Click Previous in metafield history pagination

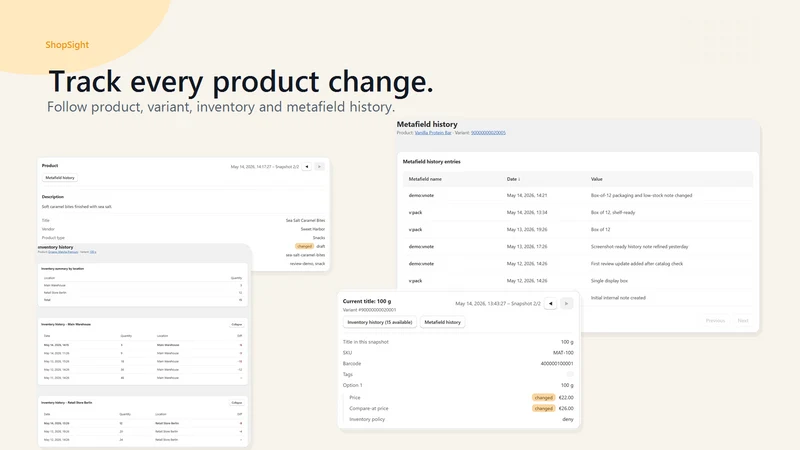click(x=715, y=320)
